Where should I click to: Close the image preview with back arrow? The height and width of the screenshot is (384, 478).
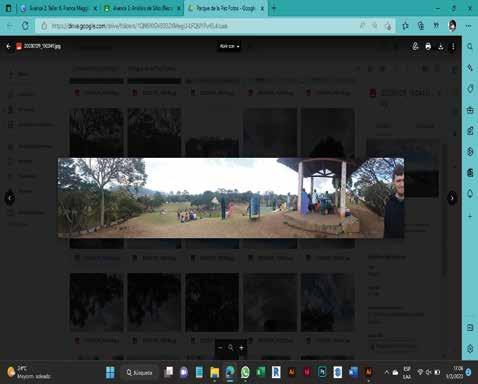click(x=8, y=46)
